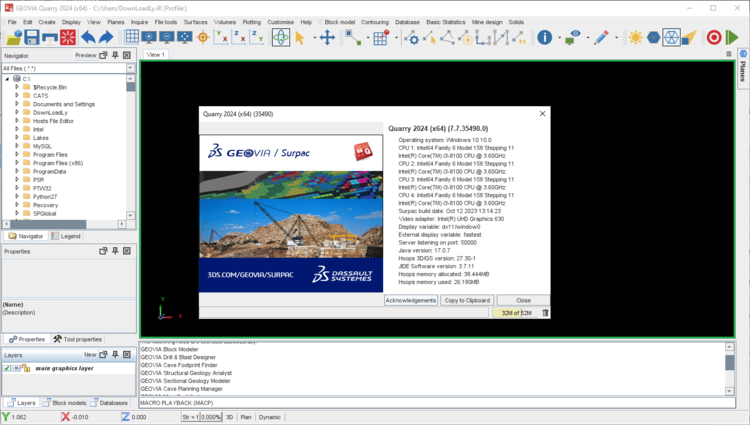Click the Acknowledgements button
The width and height of the screenshot is (750, 425).
click(x=411, y=300)
